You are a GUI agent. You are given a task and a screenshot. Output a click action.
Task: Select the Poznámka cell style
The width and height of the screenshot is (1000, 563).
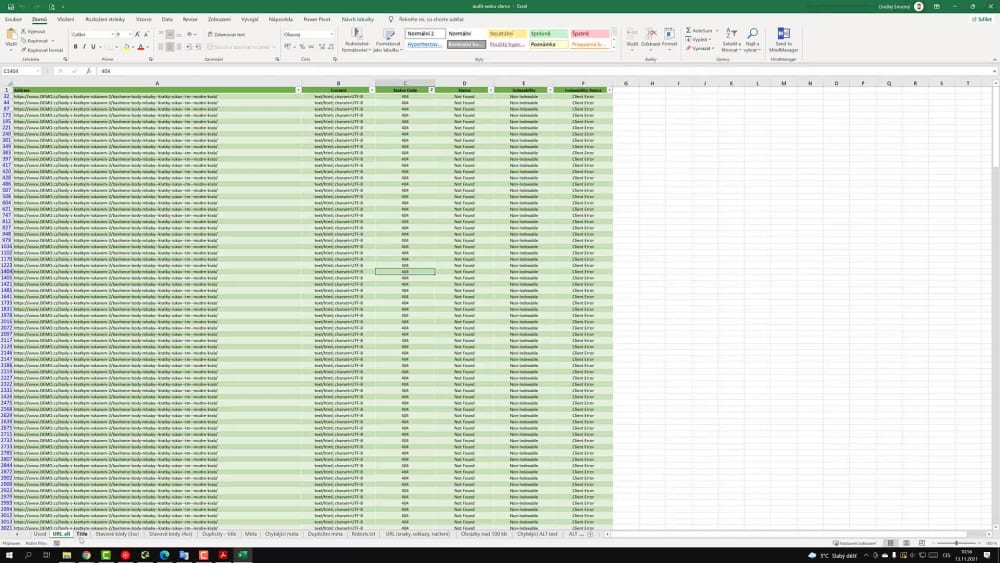point(548,44)
